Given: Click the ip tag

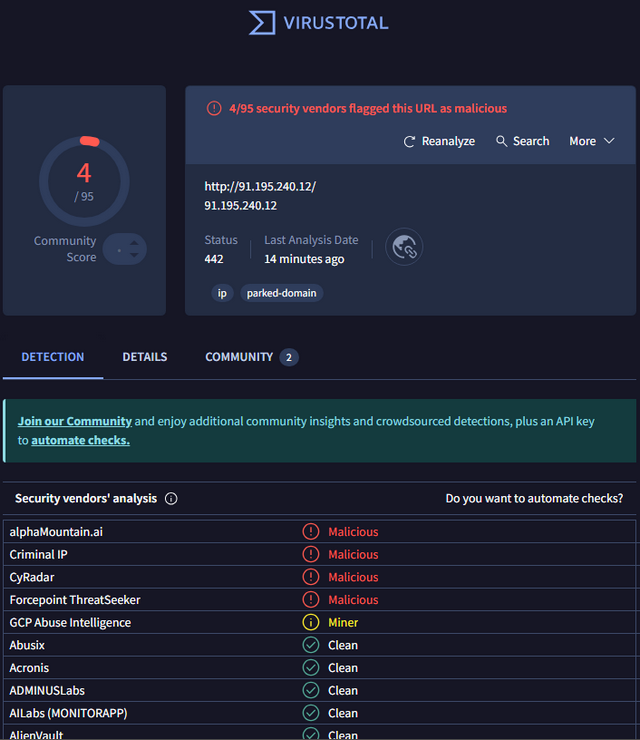Looking at the screenshot, I should click(x=222, y=293).
